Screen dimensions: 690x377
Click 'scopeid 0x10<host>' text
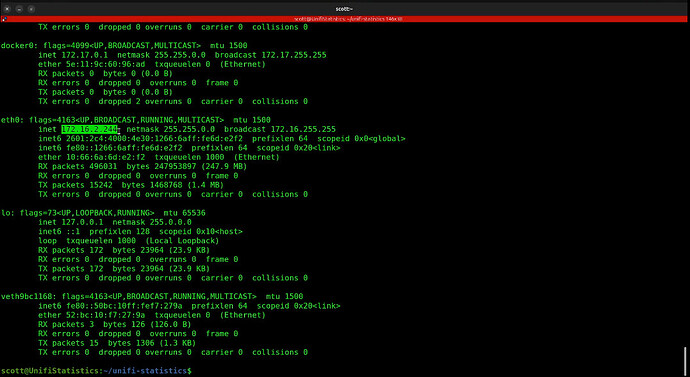click(201, 231)
